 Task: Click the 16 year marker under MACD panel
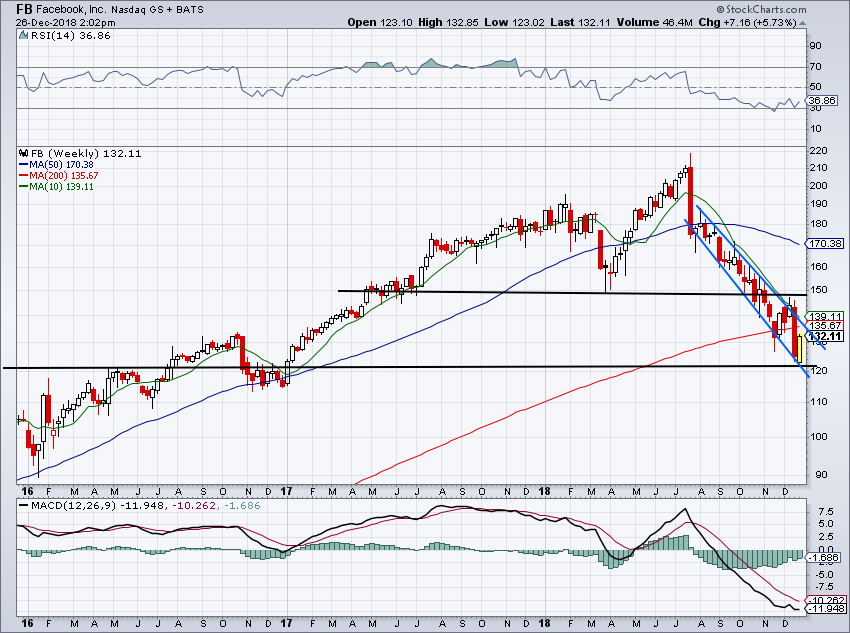pos(27,624)
